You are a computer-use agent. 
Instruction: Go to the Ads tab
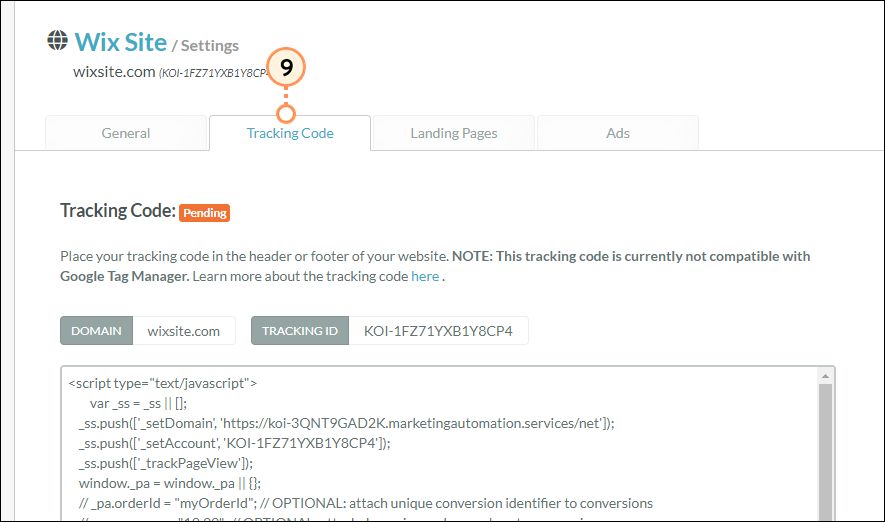click(x=618, y=133)
